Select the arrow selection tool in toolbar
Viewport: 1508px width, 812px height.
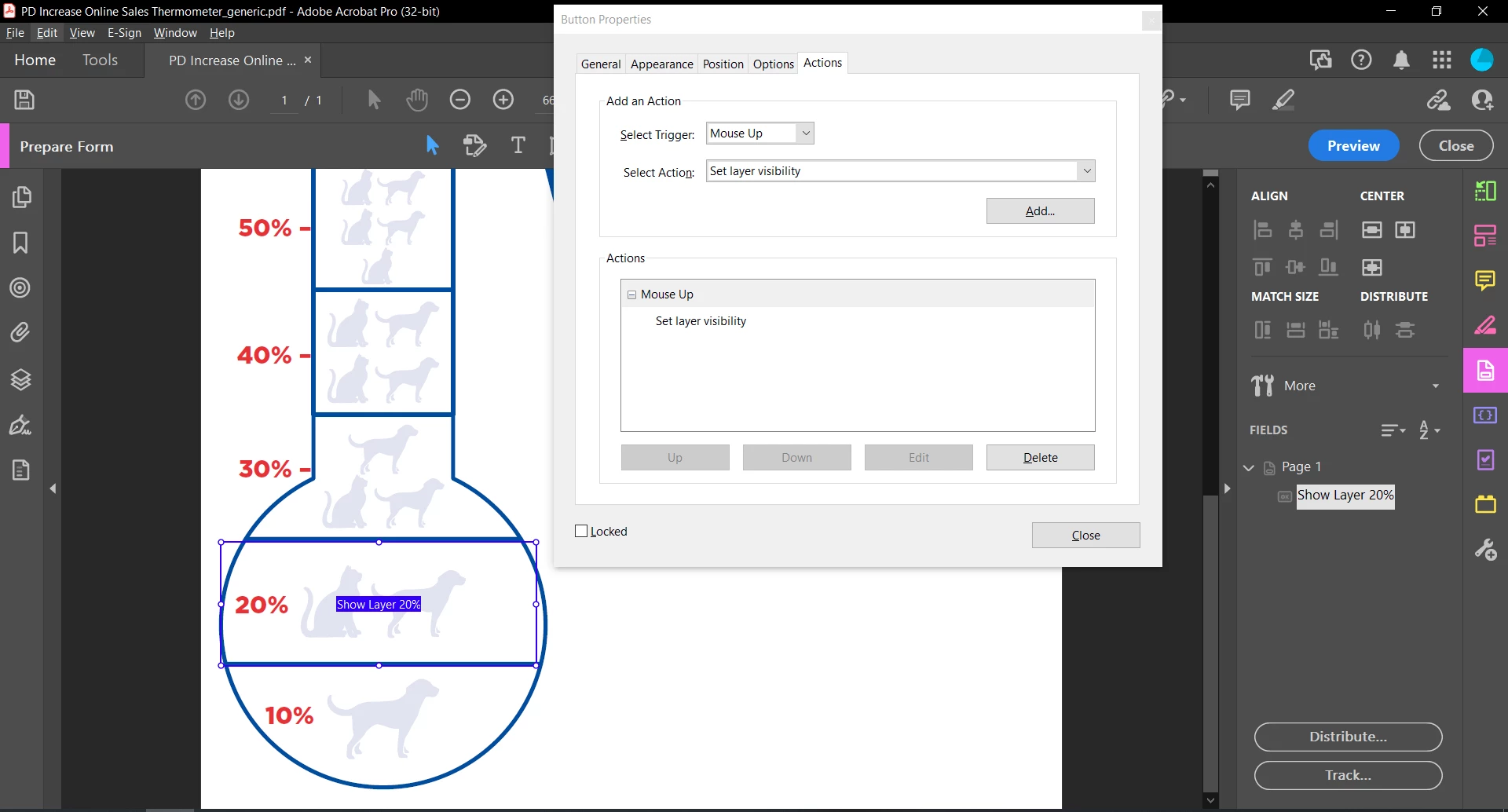click(374, 100)
